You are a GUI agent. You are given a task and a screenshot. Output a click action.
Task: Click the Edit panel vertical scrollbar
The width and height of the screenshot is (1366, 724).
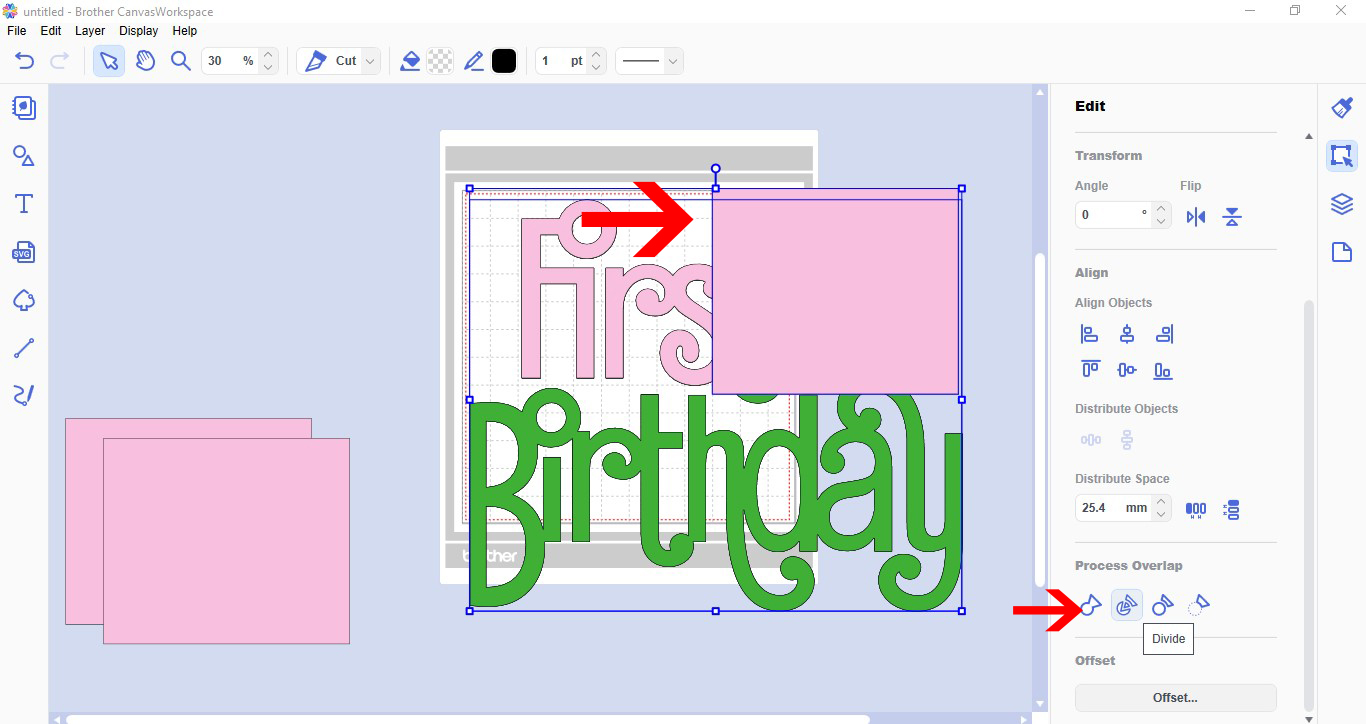coord(1309,504)
